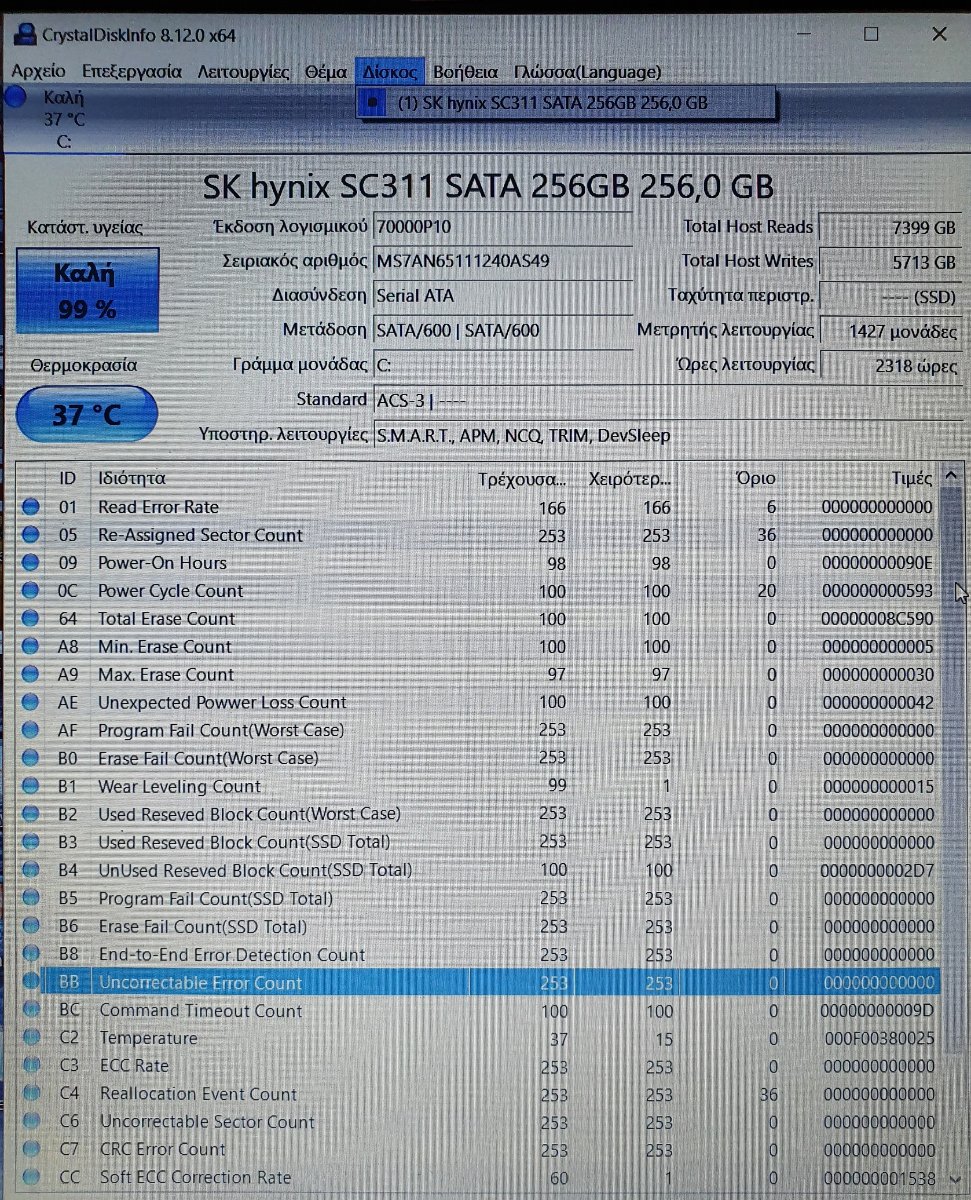
Task: Click status icon for Wear Leveling Count
Action: tap(31, 787)
